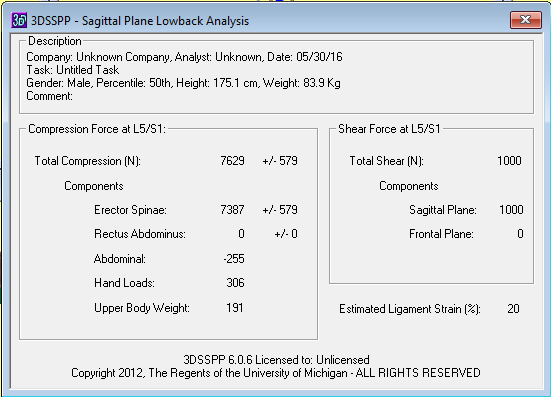The image size is (551, 397).
Task: Click the Components label under Total Compression
Action: [94, 186]
